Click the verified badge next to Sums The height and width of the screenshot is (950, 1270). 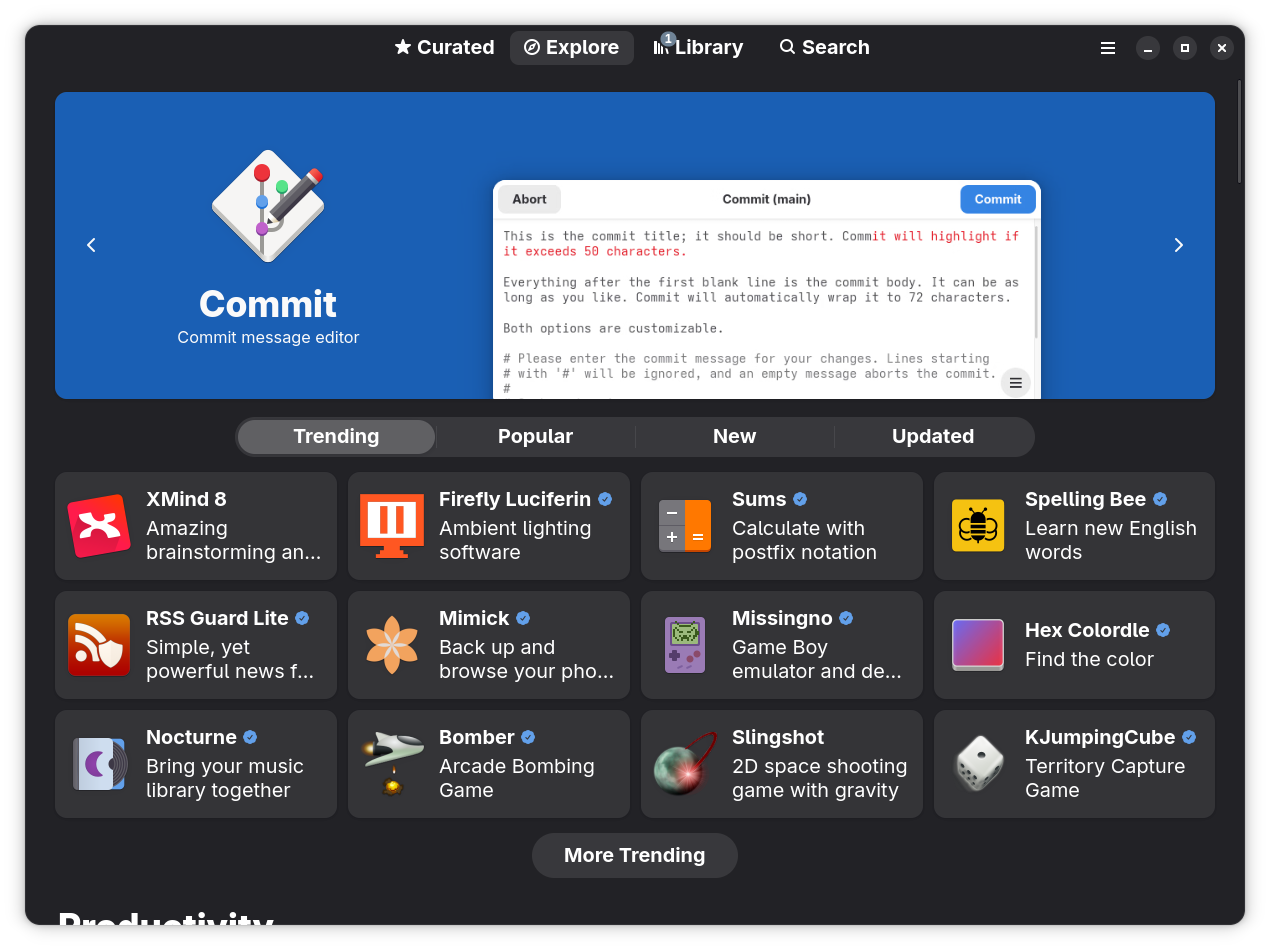point(800,499)
